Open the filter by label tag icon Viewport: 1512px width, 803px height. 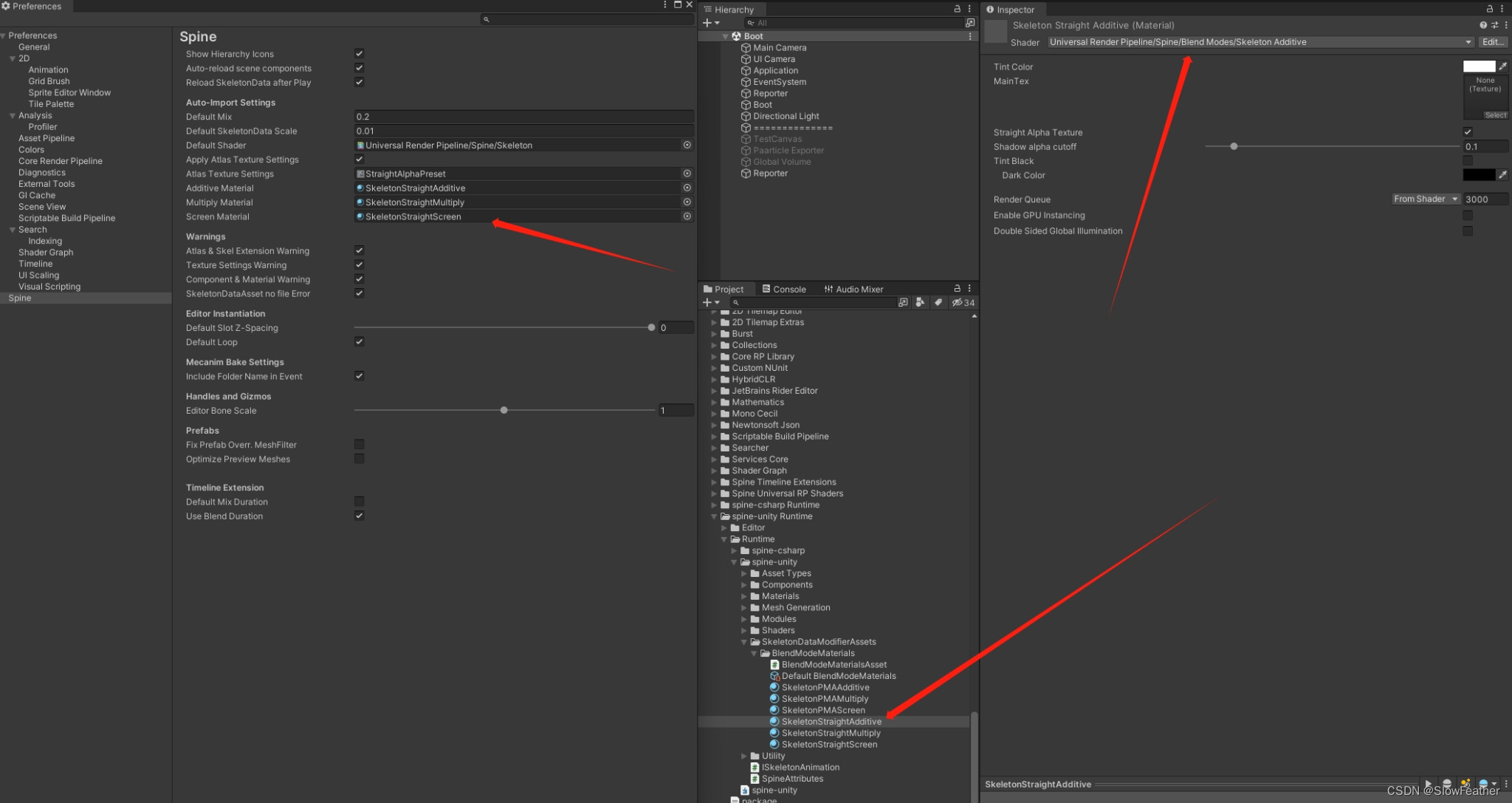point(938,302)
